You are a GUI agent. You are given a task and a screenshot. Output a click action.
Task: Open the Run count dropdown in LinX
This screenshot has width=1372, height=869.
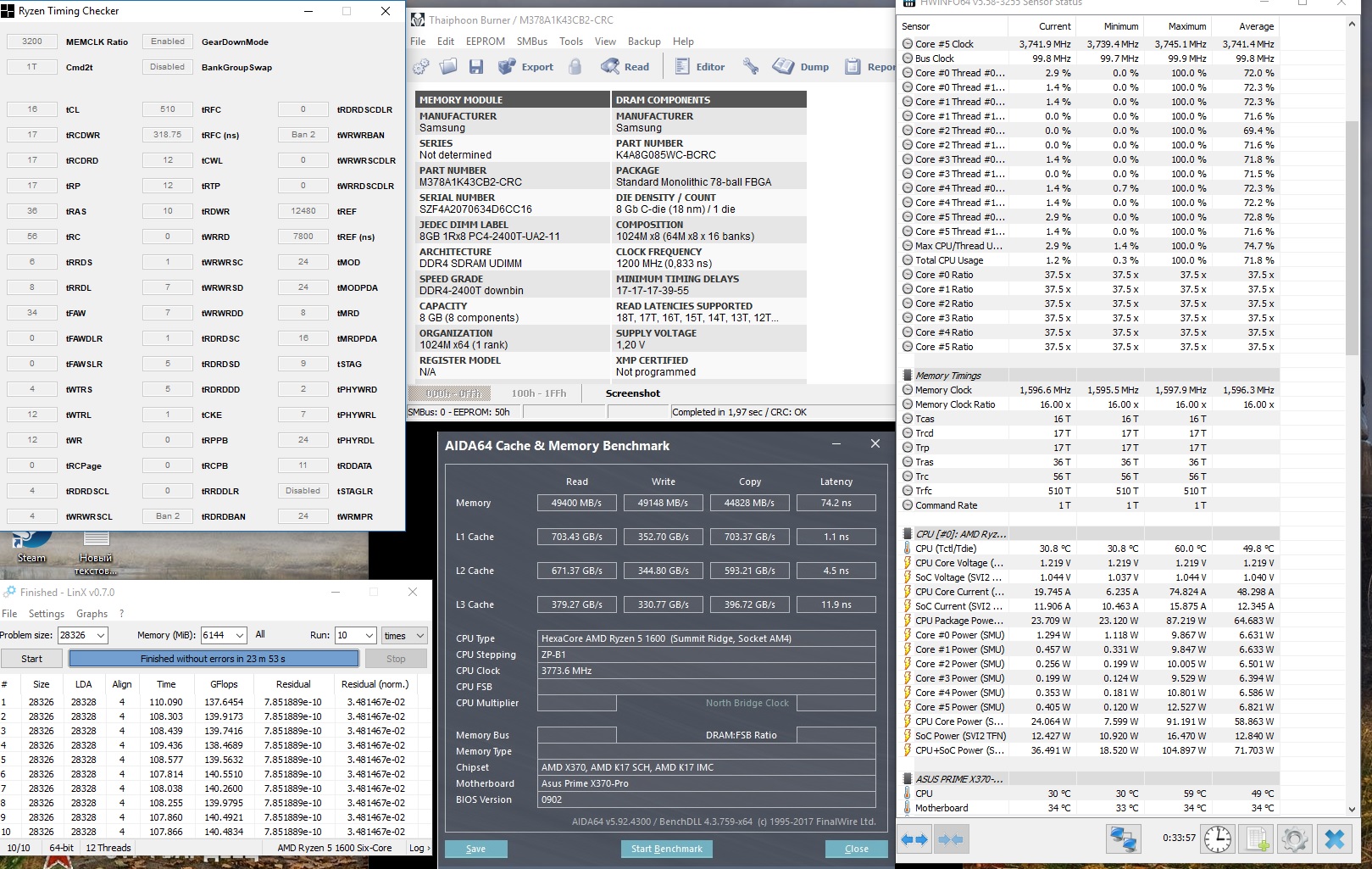(x=369, y=635)
